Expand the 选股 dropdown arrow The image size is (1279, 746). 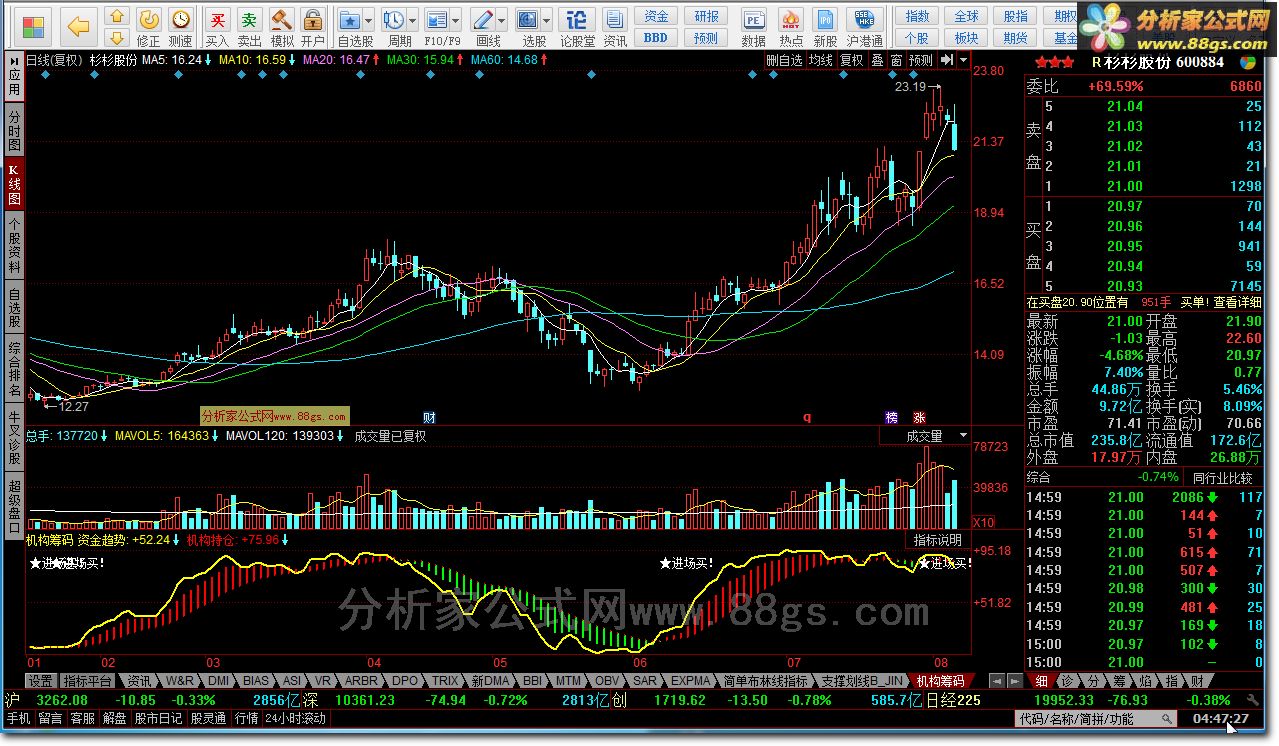547,20
